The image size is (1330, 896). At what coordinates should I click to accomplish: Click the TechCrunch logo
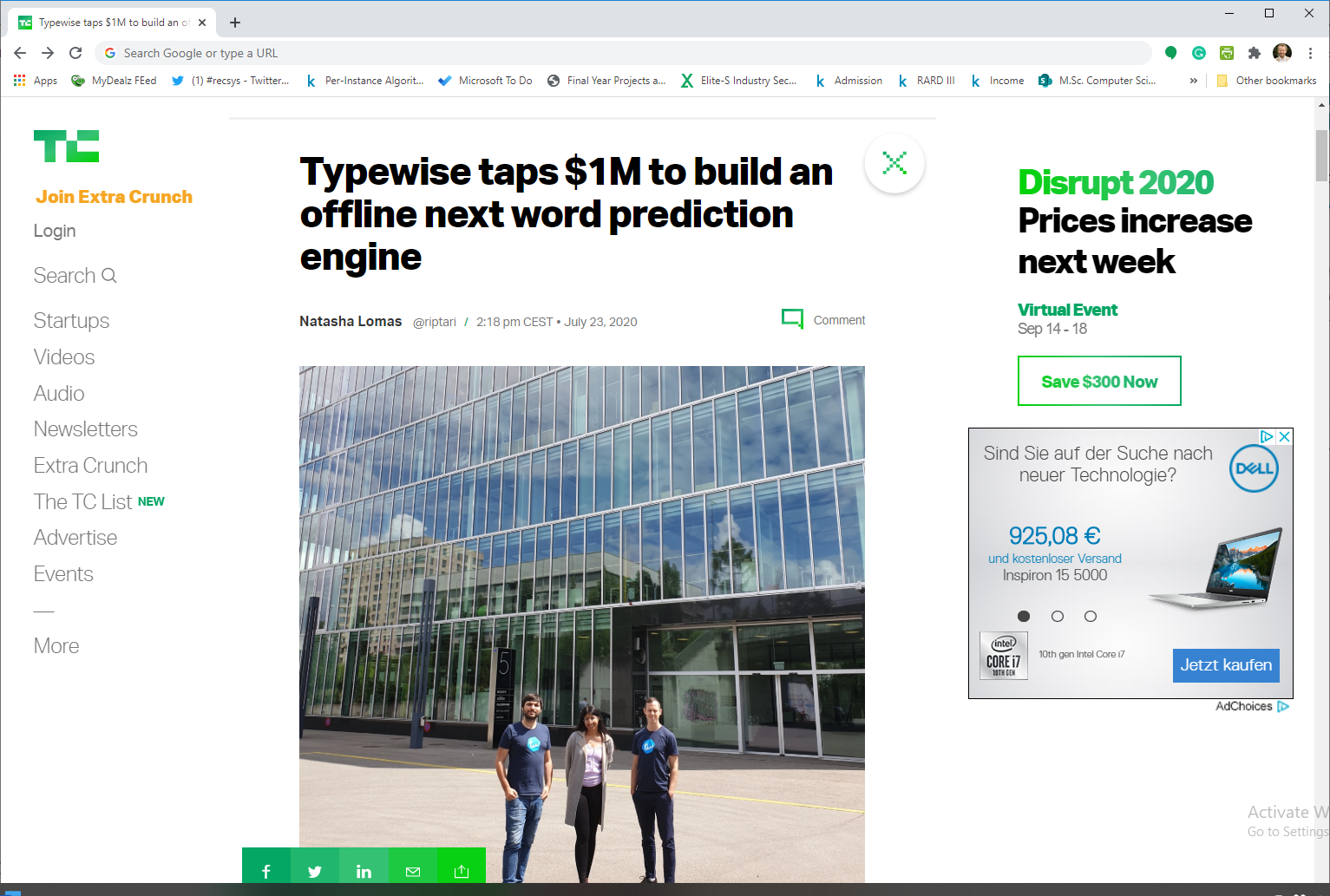pyautogui.click(x=65, y=146)
